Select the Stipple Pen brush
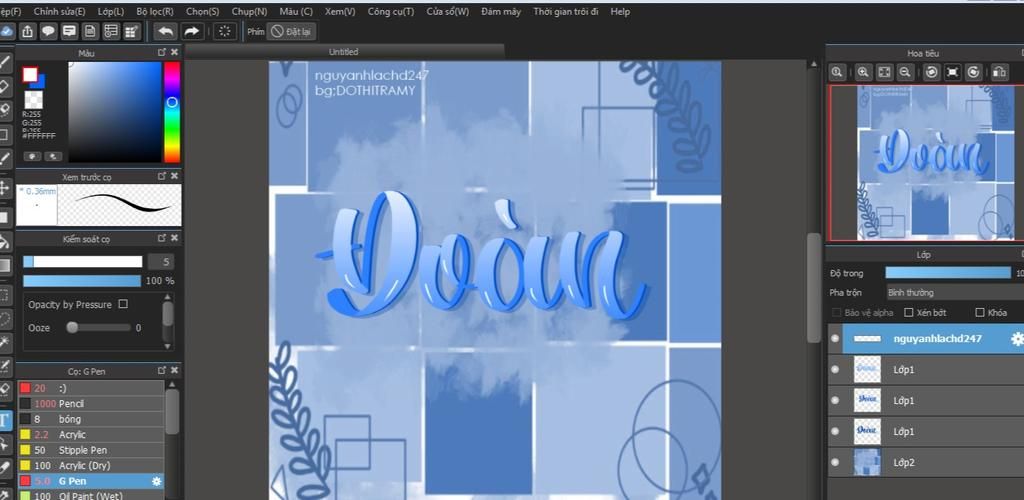 pos(91,450)
